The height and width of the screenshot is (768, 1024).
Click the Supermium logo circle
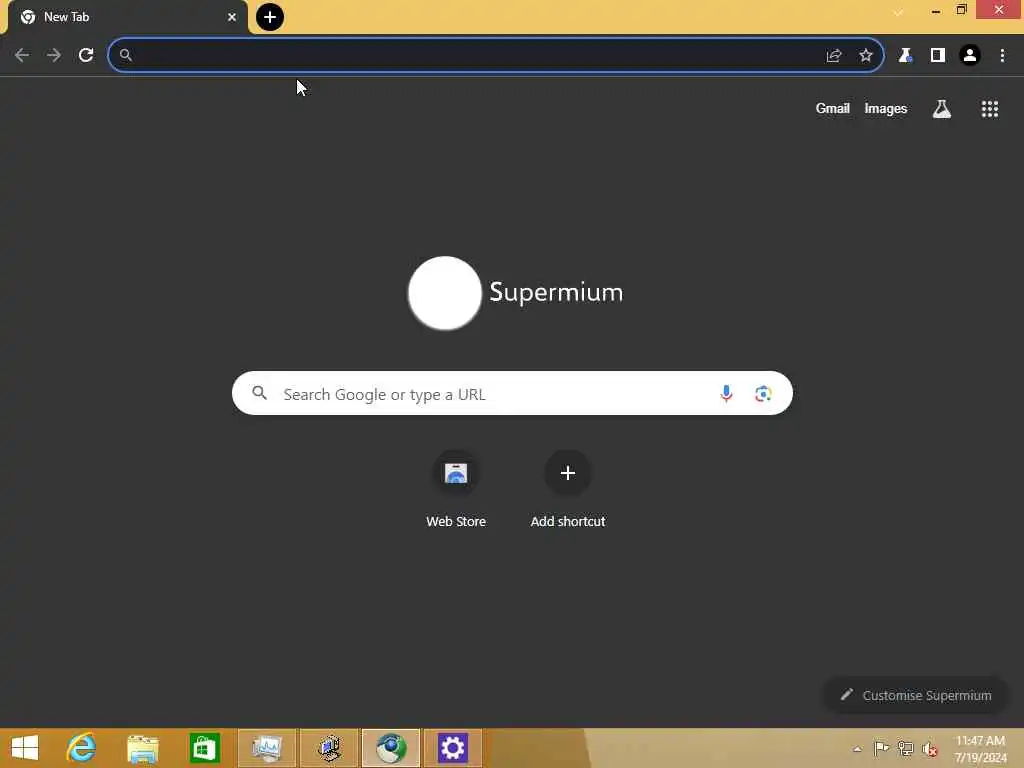tap(445, 293)
